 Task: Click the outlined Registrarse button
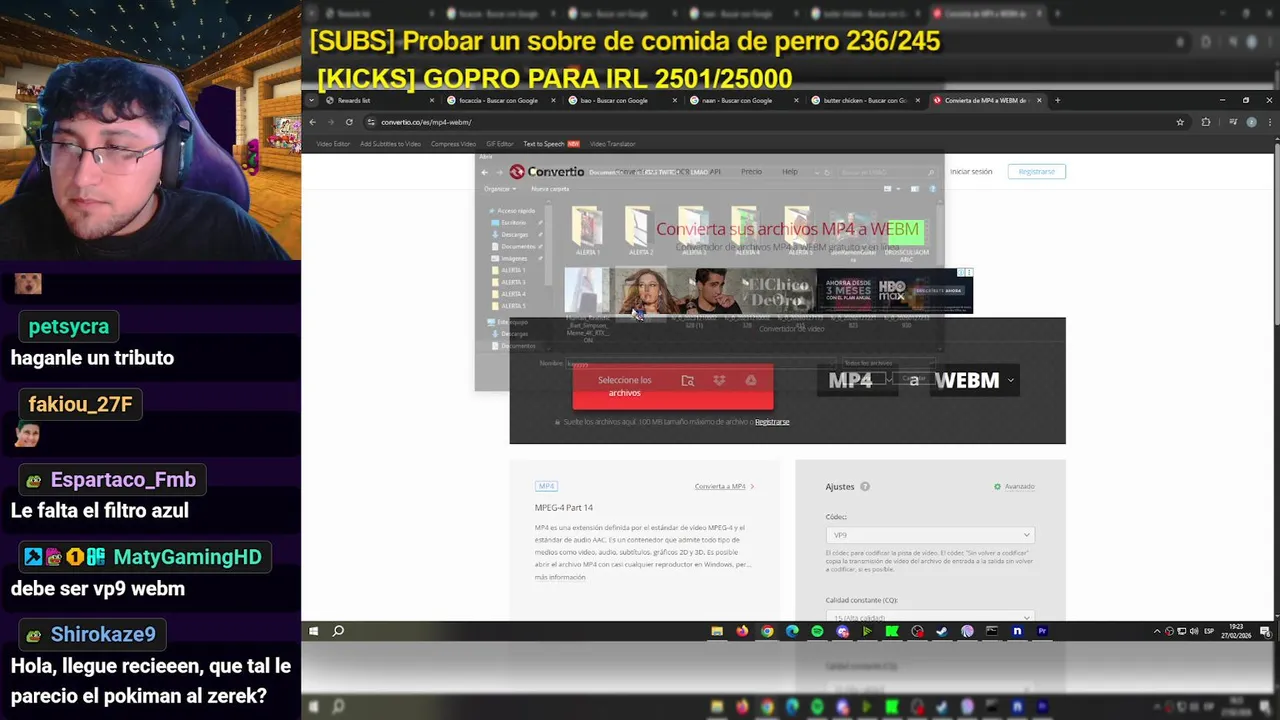[1037, 172]
